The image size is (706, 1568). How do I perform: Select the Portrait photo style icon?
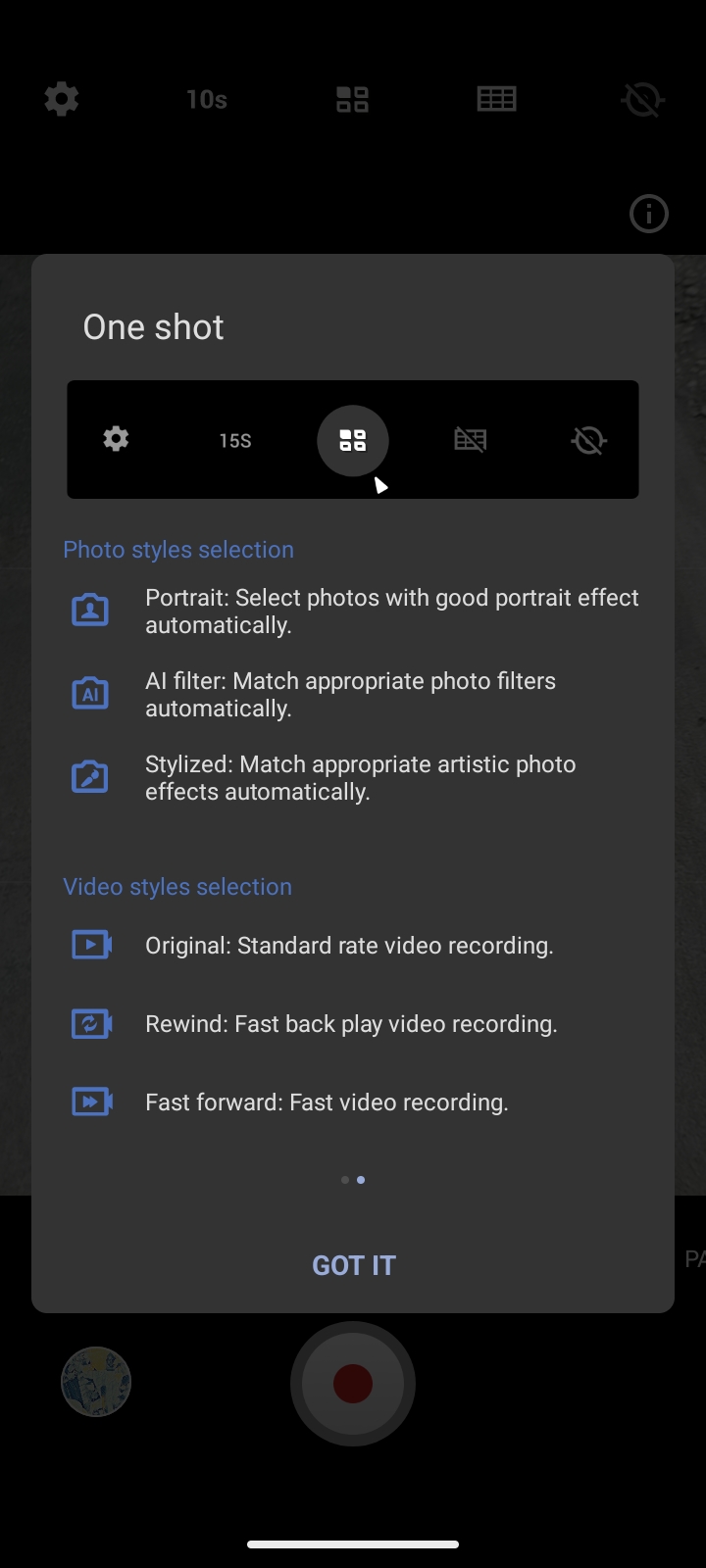pyautogui.click(x=90, y=610)
